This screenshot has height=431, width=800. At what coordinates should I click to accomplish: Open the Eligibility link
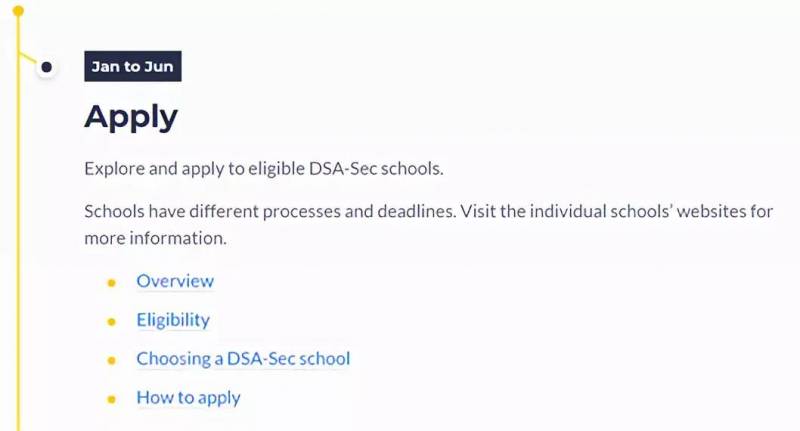[173, 320]
